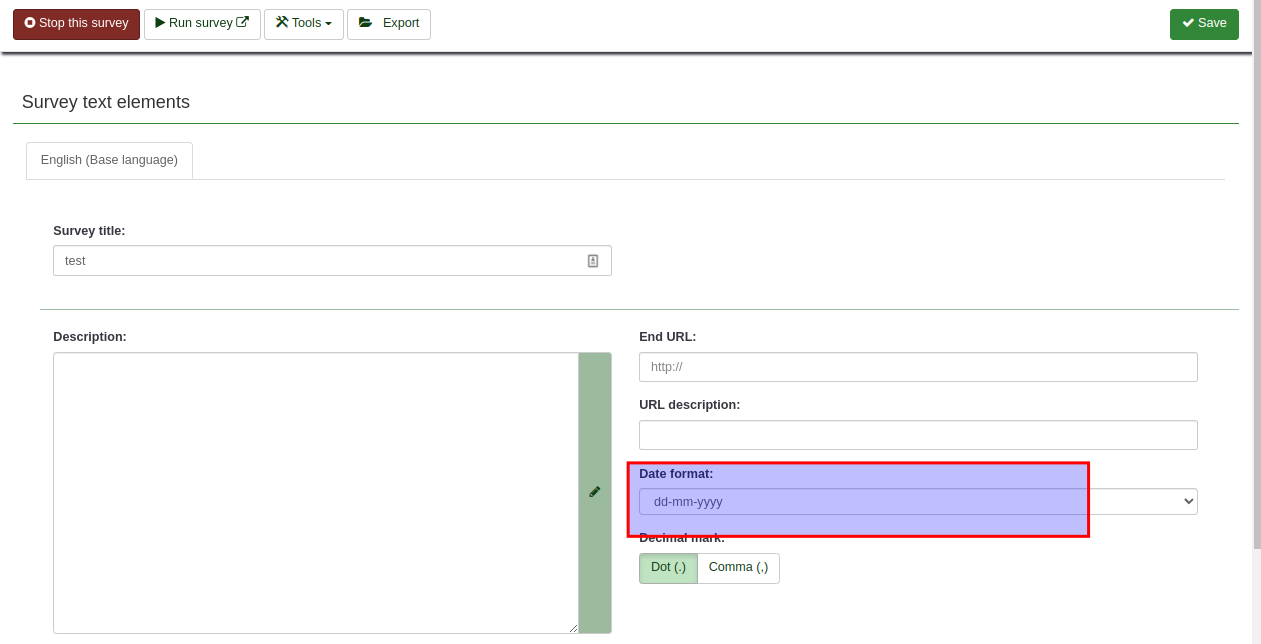Screen dimensions: 1261x644
Task: Select Dot (.) as the decimal mark
Action: (668, 568)
